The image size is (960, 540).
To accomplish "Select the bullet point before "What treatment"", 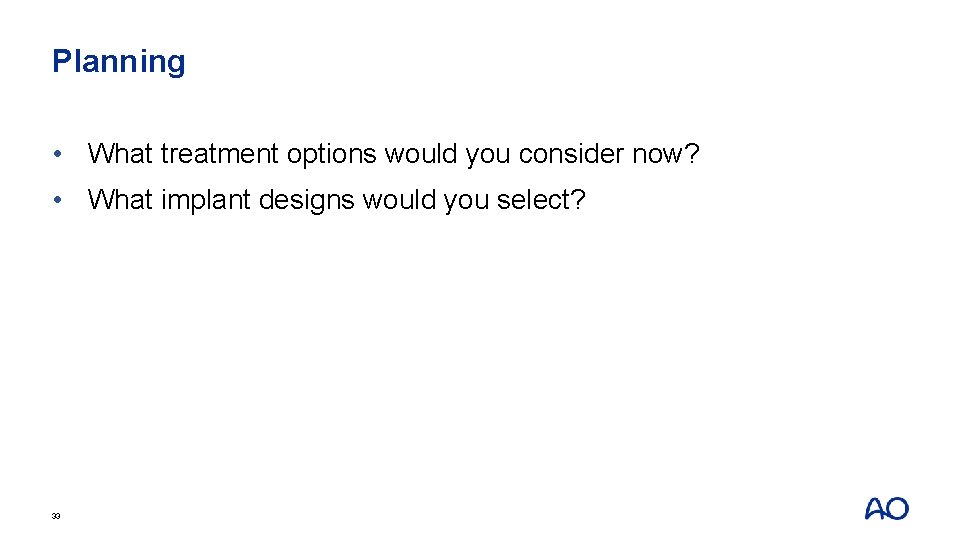I will pyautogui.click(x=61, y=154).
